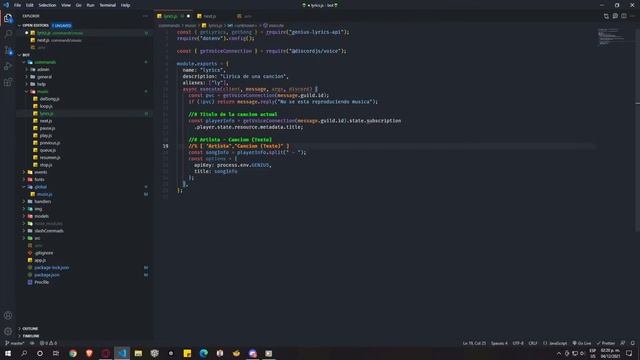The image size is (640, 360).
Task: Open the Search view in activity bar
Action: (8, 34)
